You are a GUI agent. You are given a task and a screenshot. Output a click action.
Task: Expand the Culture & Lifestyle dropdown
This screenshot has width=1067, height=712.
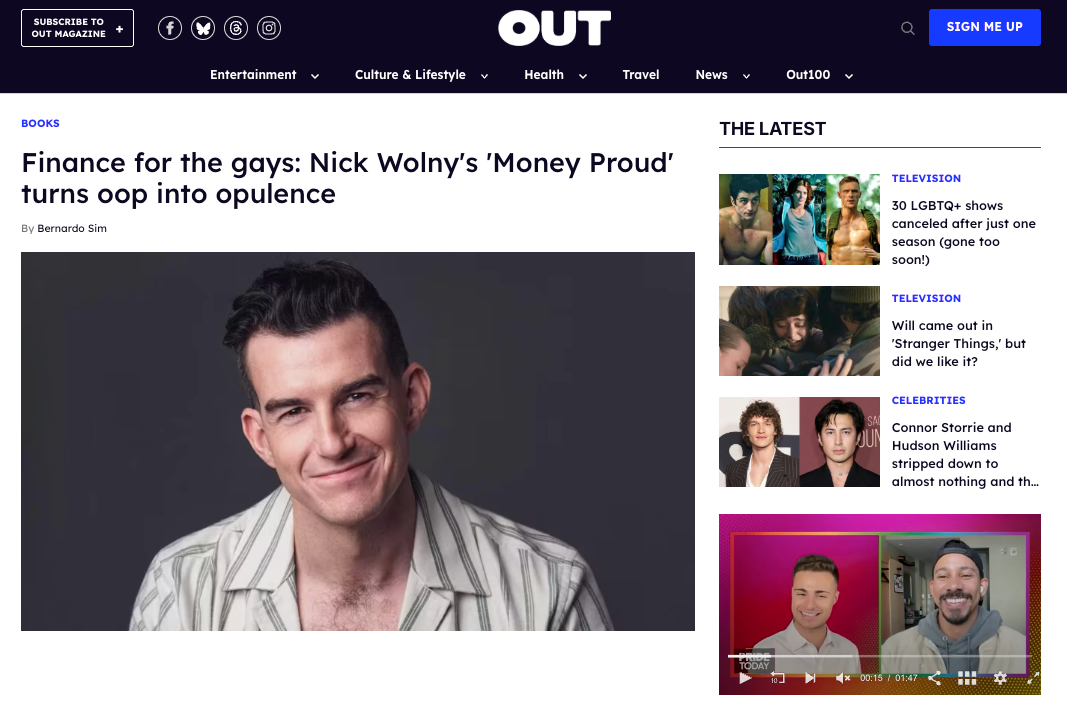coord(485,76)
